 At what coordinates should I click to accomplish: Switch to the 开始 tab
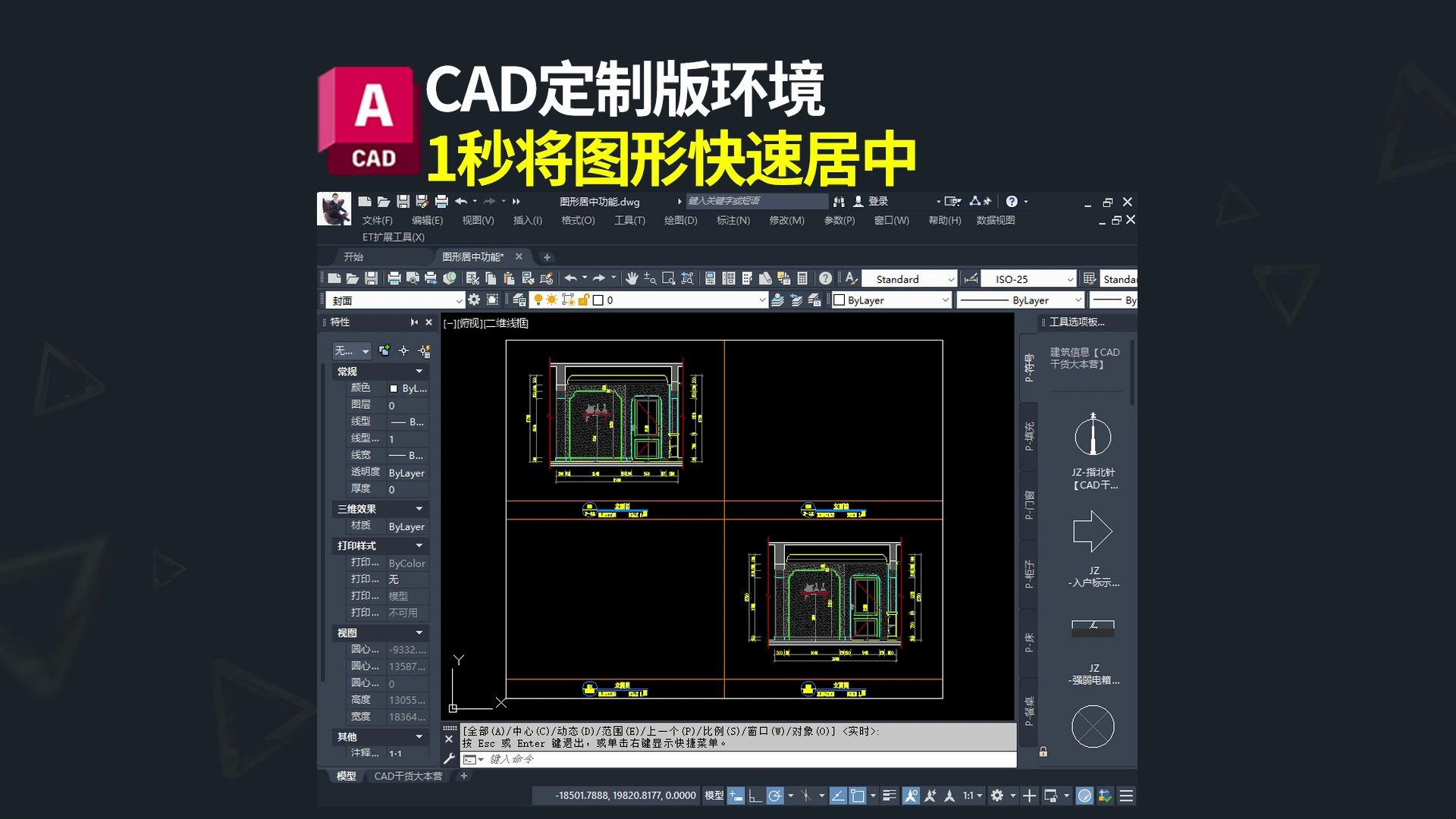click(353, 256)
